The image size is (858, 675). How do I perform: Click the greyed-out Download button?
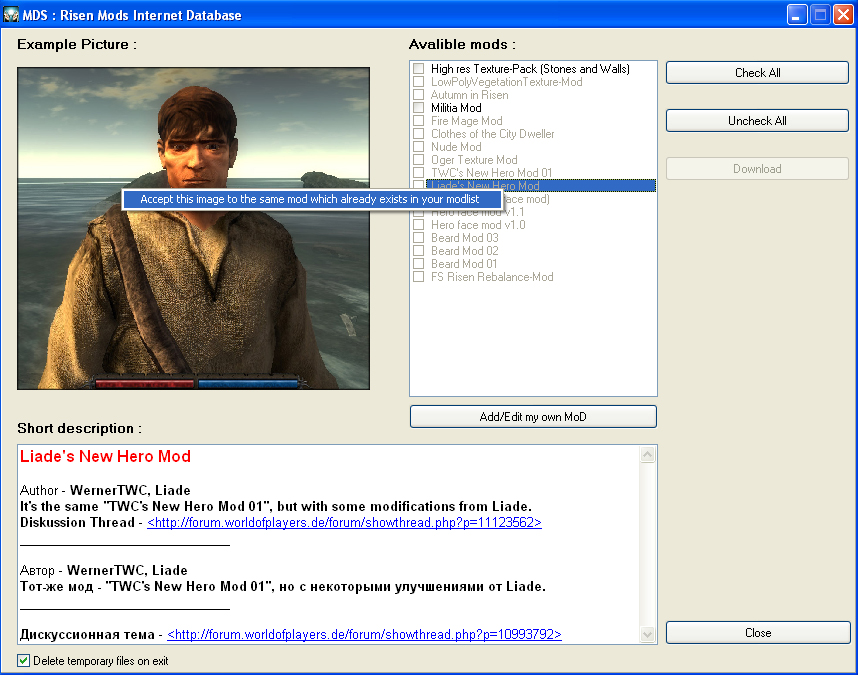[x=757, y=169]
